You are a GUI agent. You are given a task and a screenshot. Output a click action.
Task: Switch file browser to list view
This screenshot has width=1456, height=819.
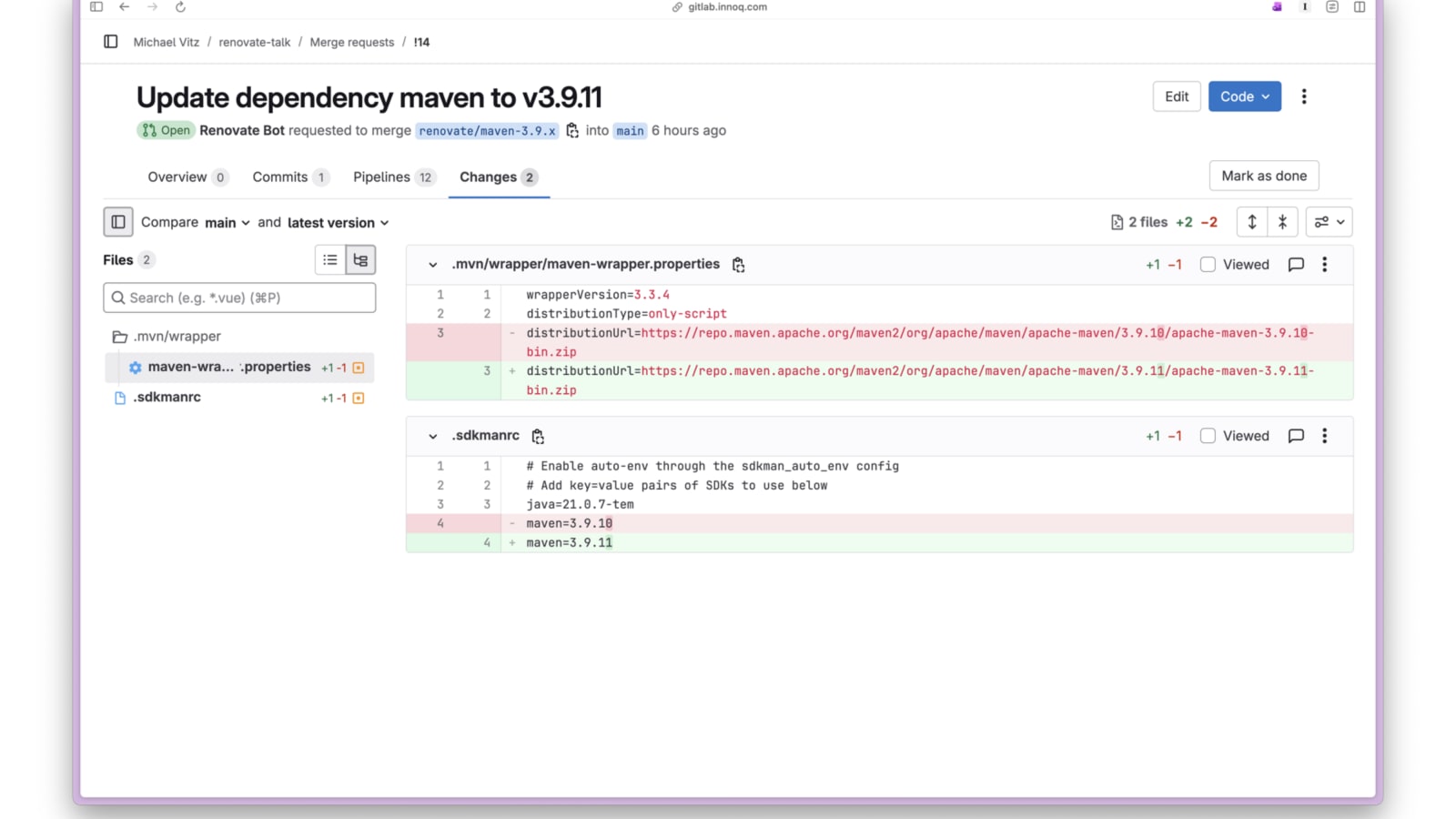[330, 260]
